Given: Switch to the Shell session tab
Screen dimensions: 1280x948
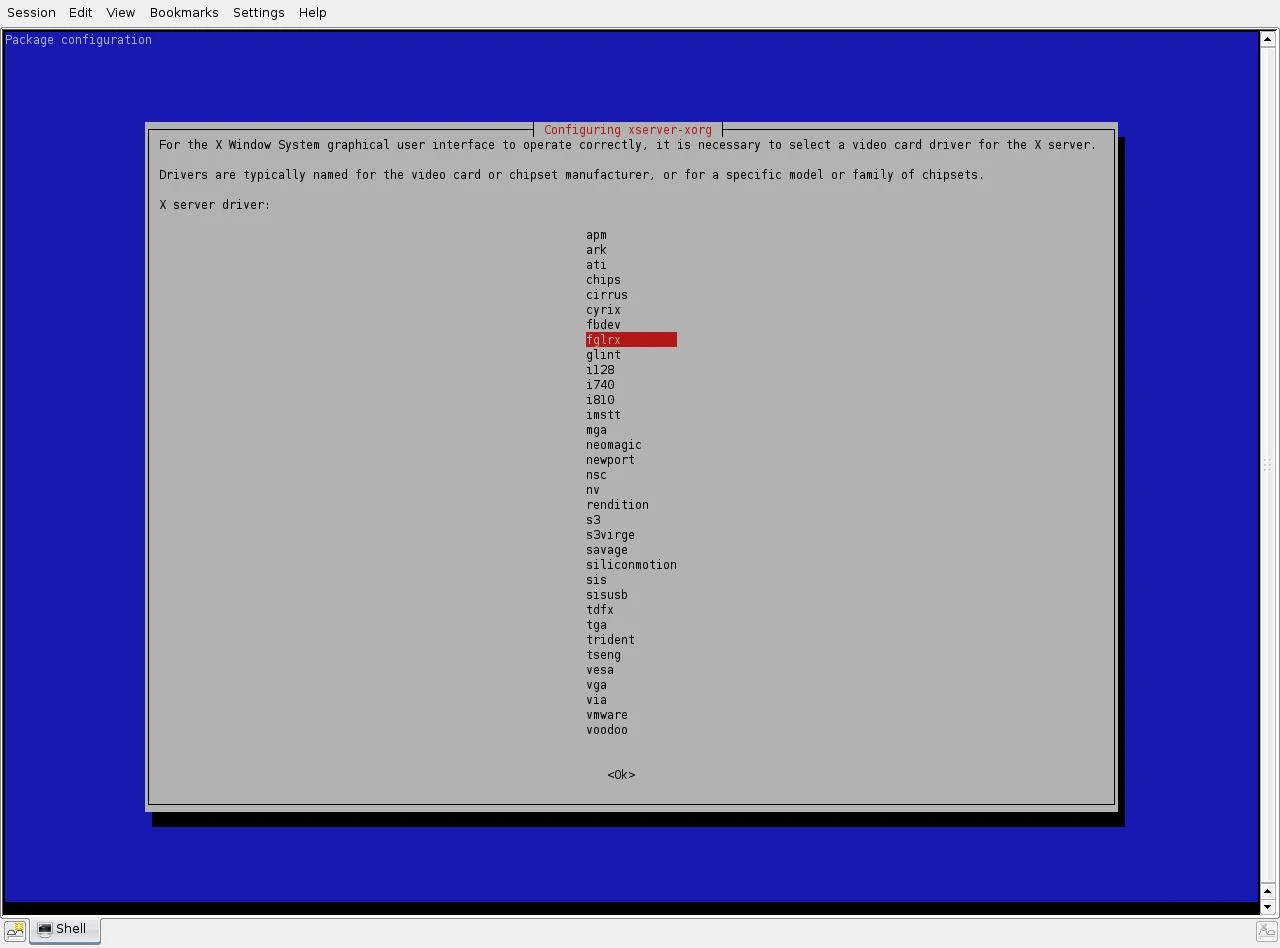Looking at the screenshot, I should [x=64, y=929].
